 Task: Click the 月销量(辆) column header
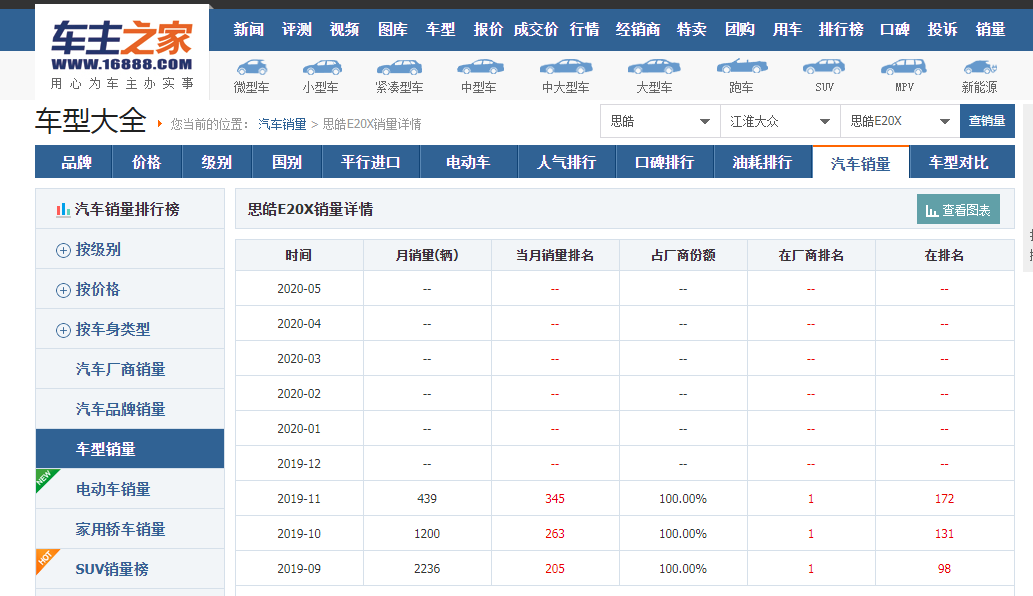(x=427, y=255)
